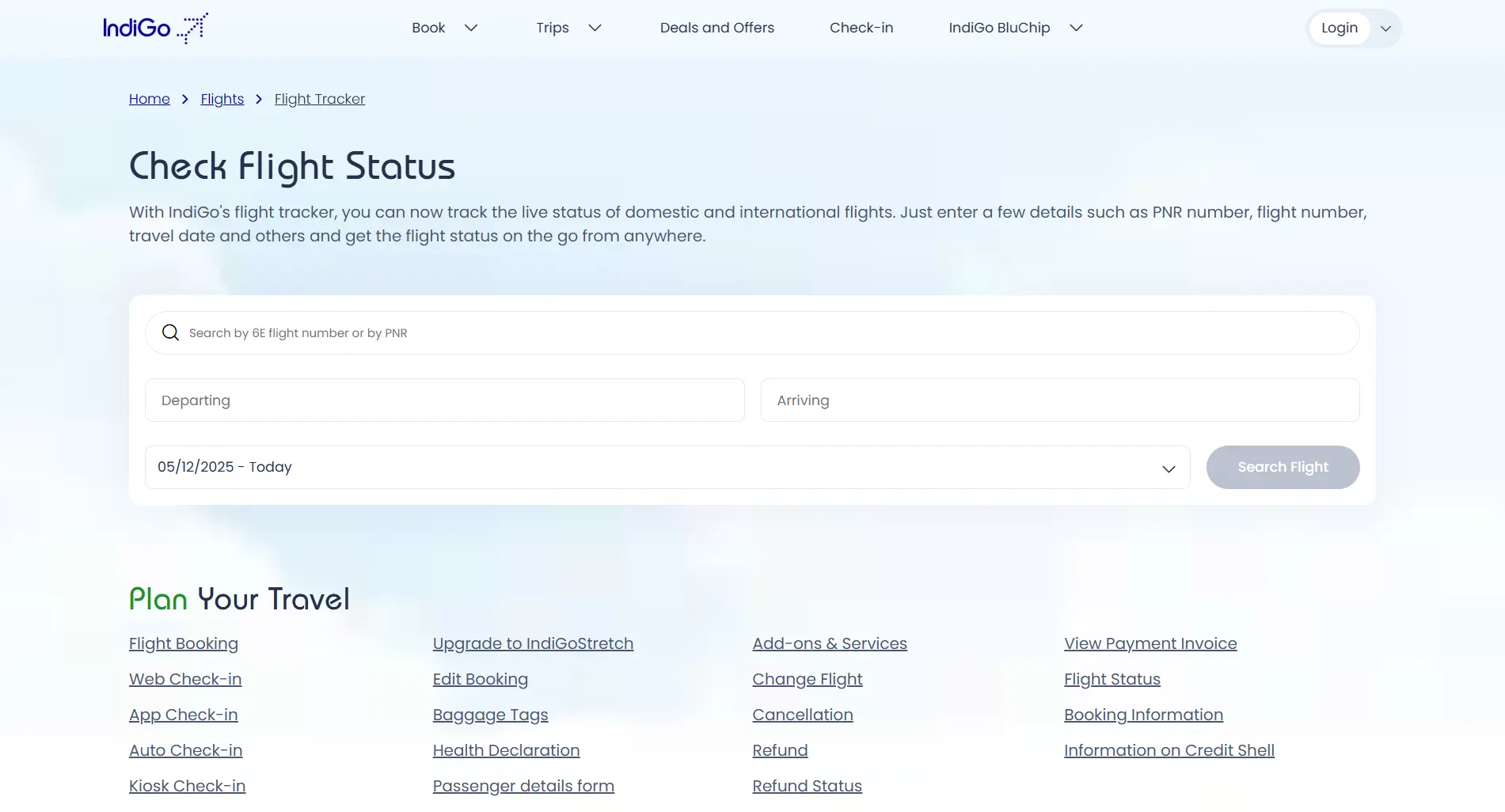Open the Flights breadcrumb link
Screen dimensions: 1505x812
coord(222,99)
